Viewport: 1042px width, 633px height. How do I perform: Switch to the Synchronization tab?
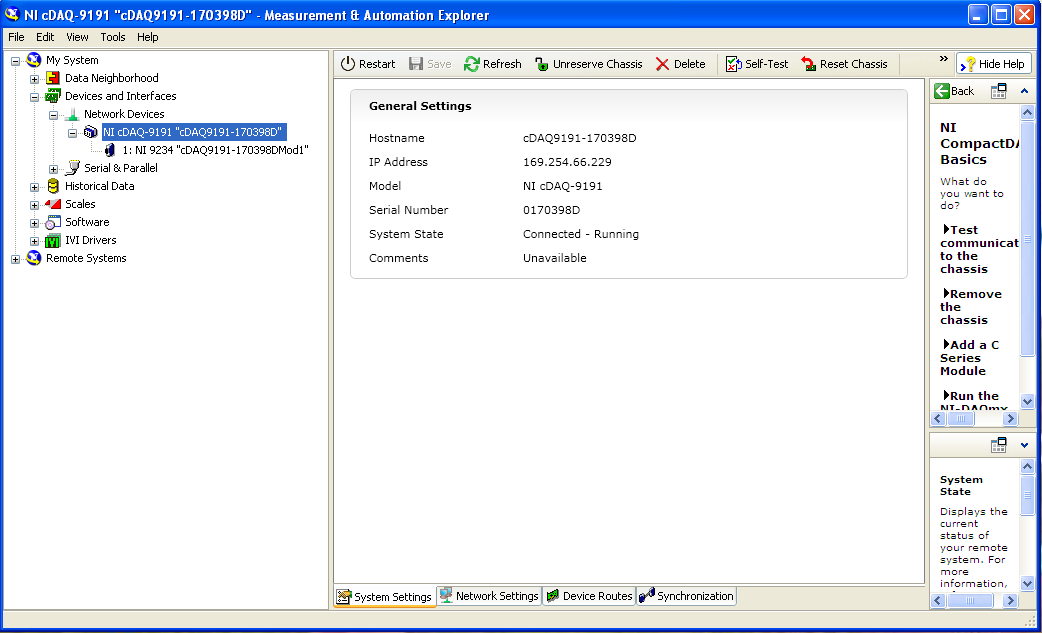686,596
